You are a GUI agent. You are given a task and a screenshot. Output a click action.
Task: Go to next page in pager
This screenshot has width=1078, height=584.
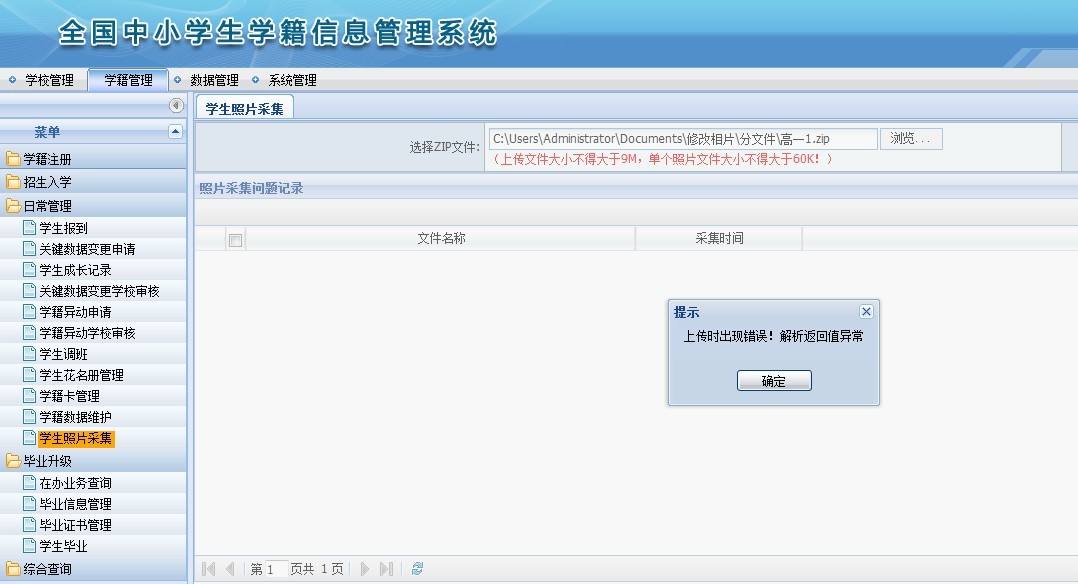coord(365,569)
